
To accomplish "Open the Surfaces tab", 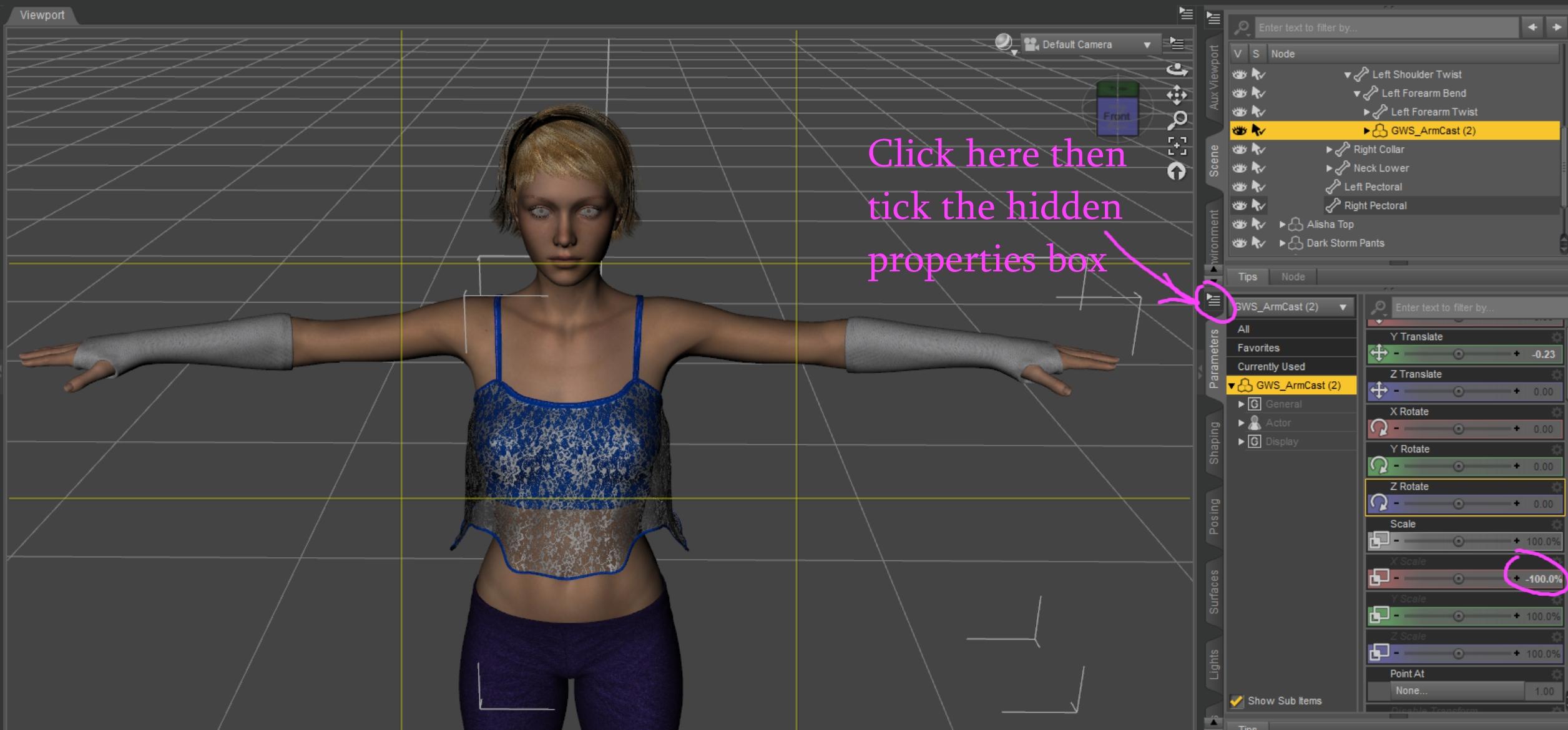I will [1213, 591].
